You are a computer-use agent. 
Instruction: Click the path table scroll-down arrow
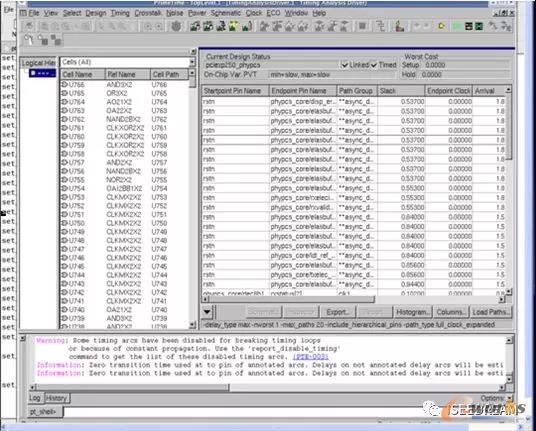click(509, 291)
